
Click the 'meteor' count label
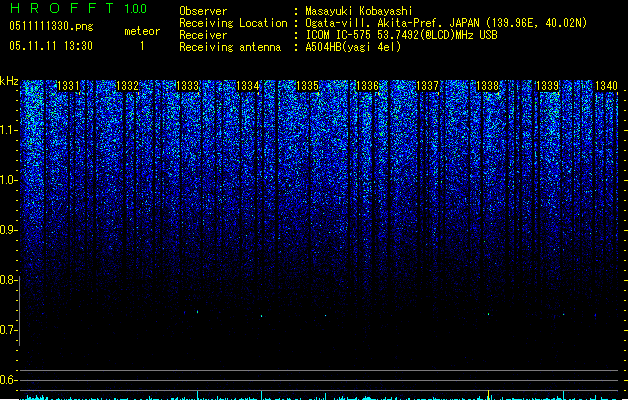(x=142, y=31)
